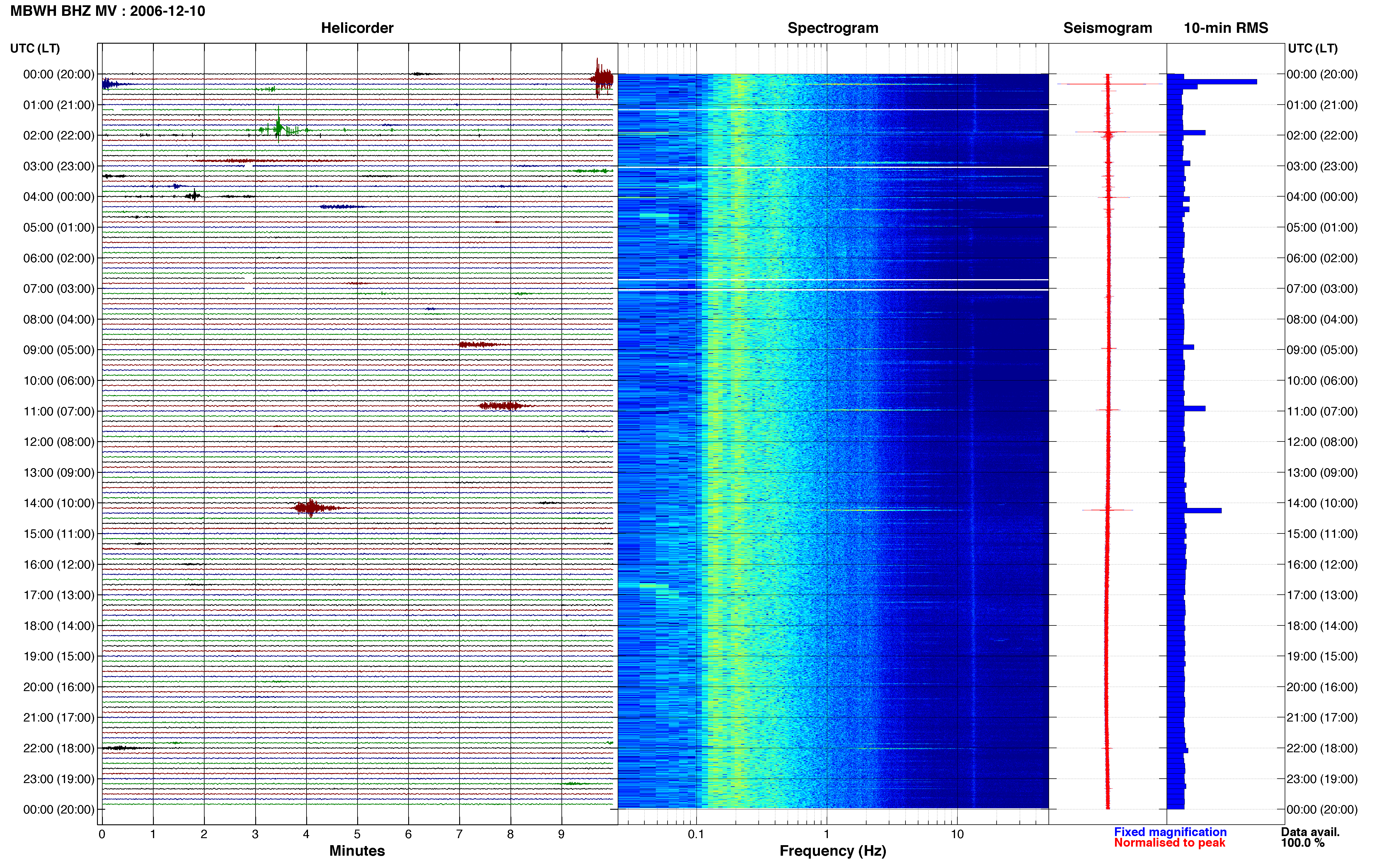Click left time label 02:00 (22:00)
Screen dimensions: 1389x868
[59, 135]
